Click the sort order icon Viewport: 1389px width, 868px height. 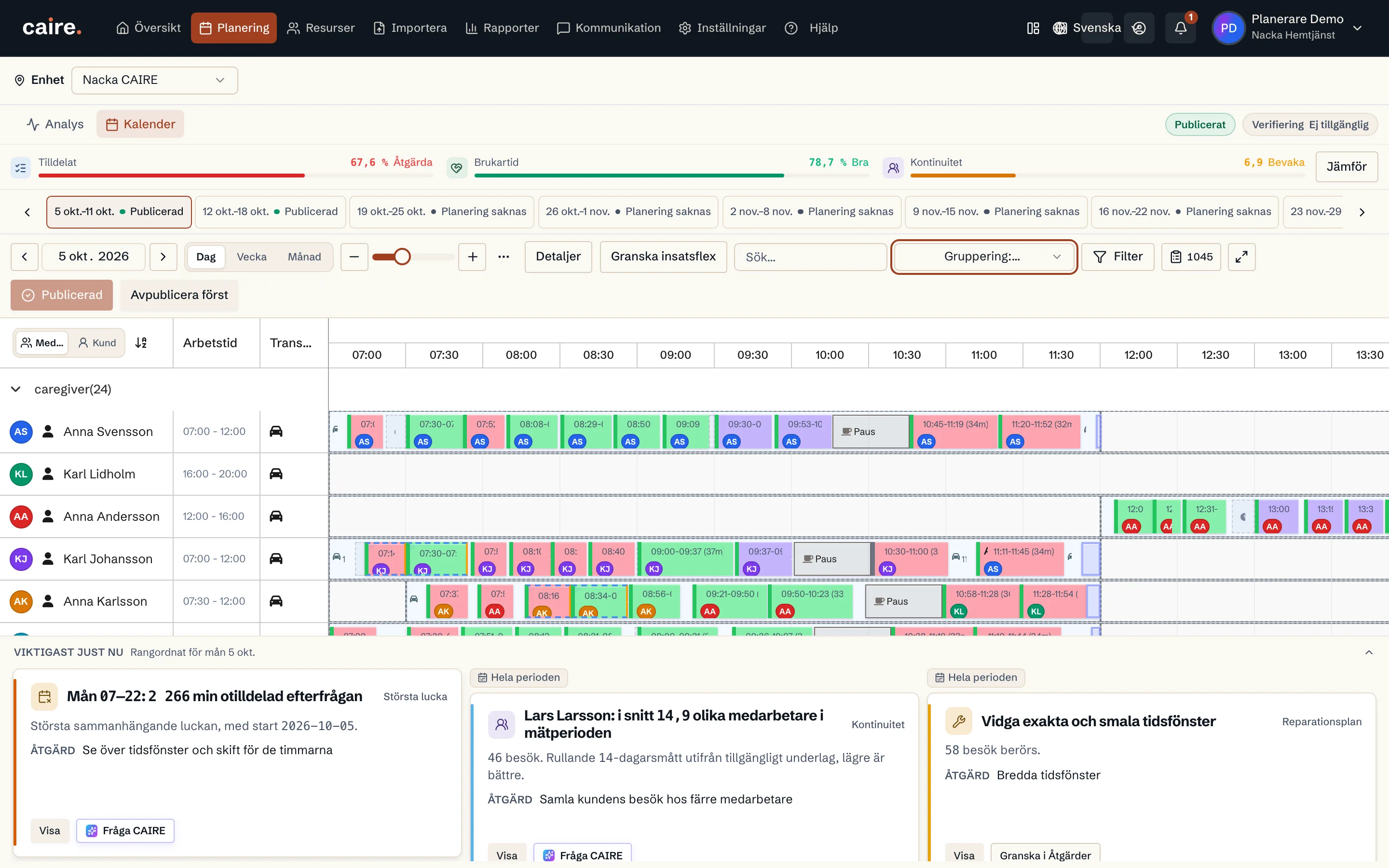point(141,343)
